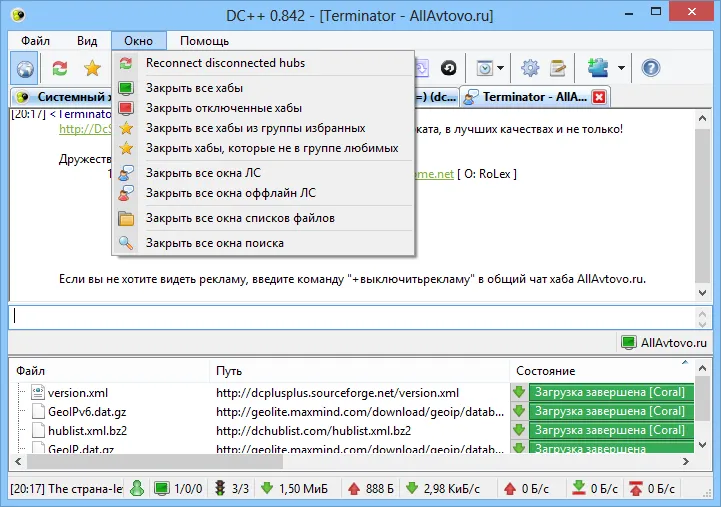Click traffic light slots icon 3/3
This screenshot has width=721, height=507.
pyautogui.click(x=220, y=488)
